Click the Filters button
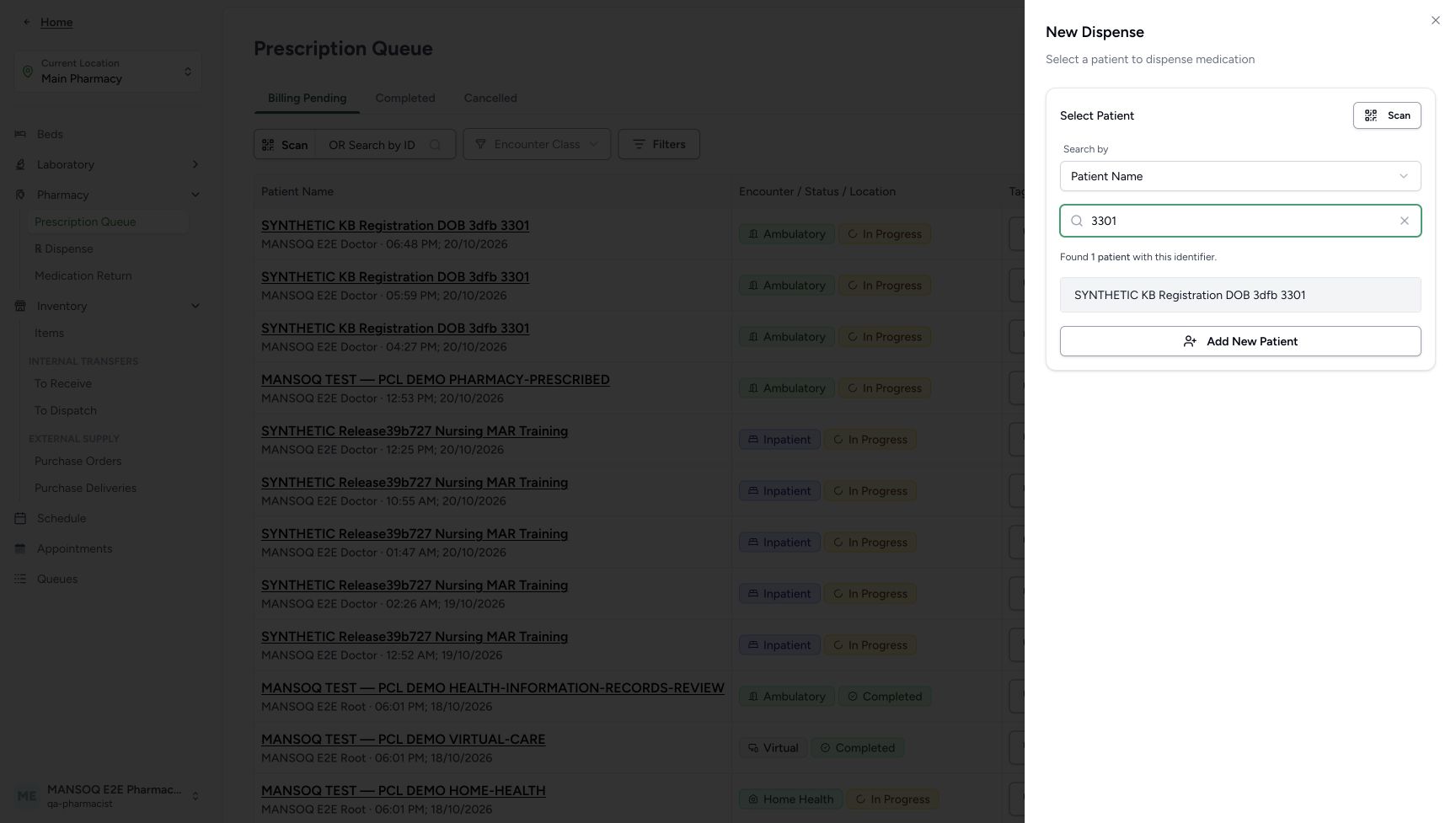 659,144
